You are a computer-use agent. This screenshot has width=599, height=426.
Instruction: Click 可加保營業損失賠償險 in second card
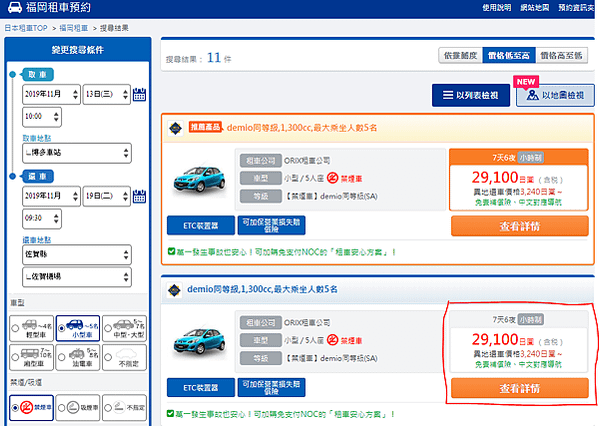[x=272, y=387]
